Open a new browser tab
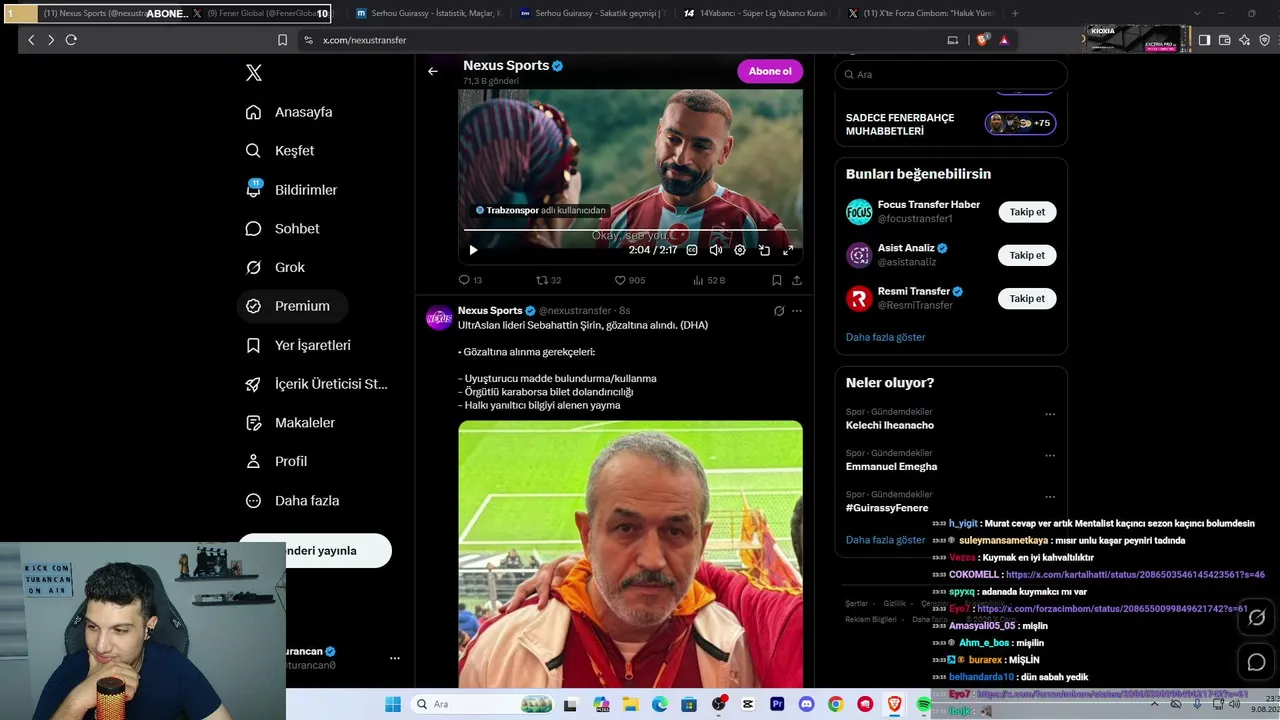 coord(1015,14)
